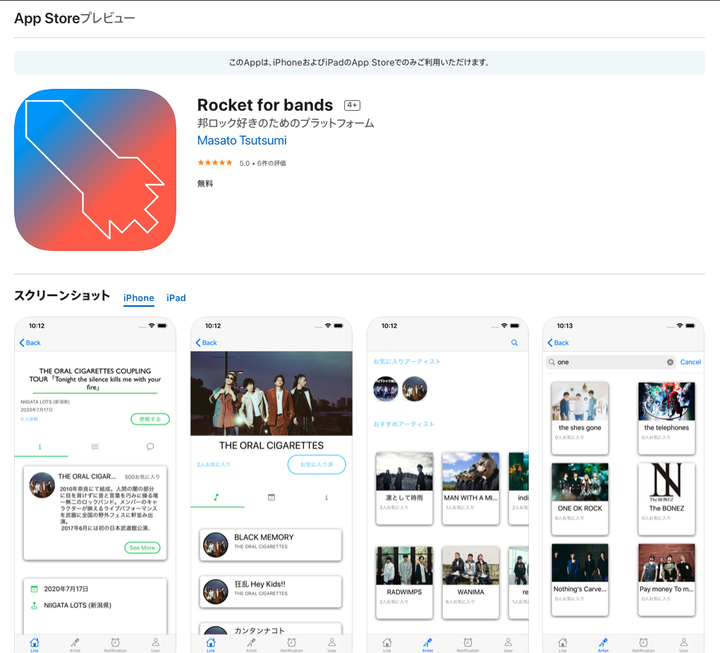
Task: Click the Rocket for bands app icon
Action: click(95, 170)
